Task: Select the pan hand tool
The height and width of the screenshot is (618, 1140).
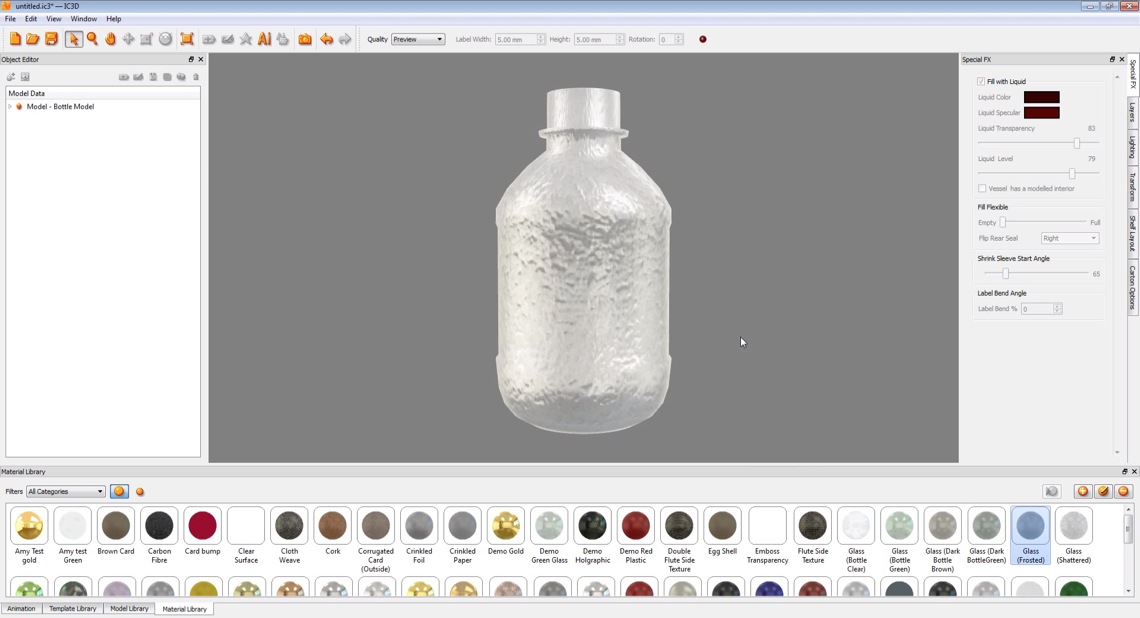Action: pos(111,39)
